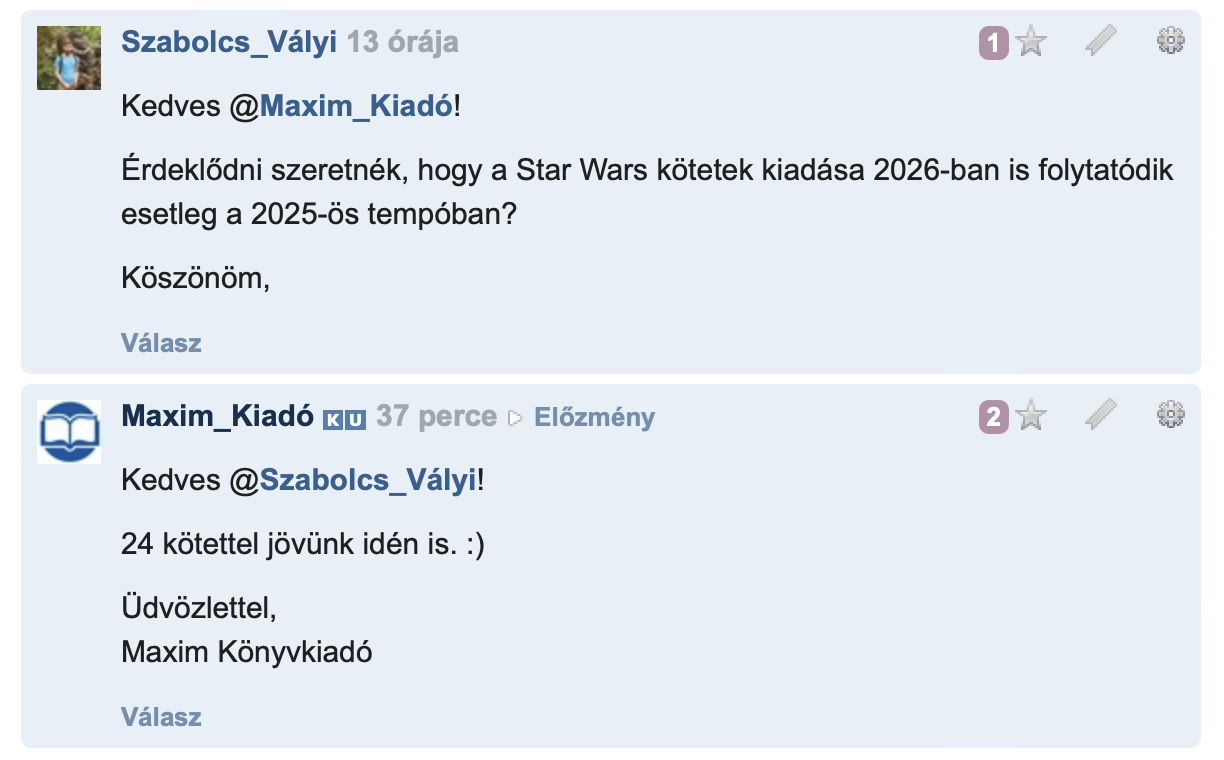The image size is (1224, 760).
Task: Star Szabolcs_Vályi's comment as favorite
Action: [x=1031, y=42]
